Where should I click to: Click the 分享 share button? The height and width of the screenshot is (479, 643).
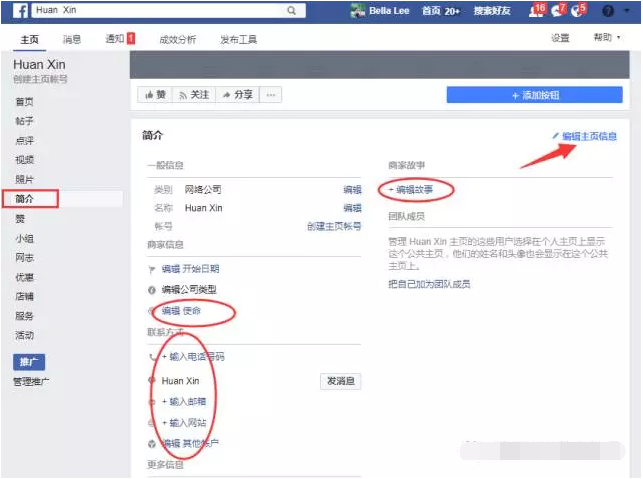pyautogui.click(x=237, y=95)
